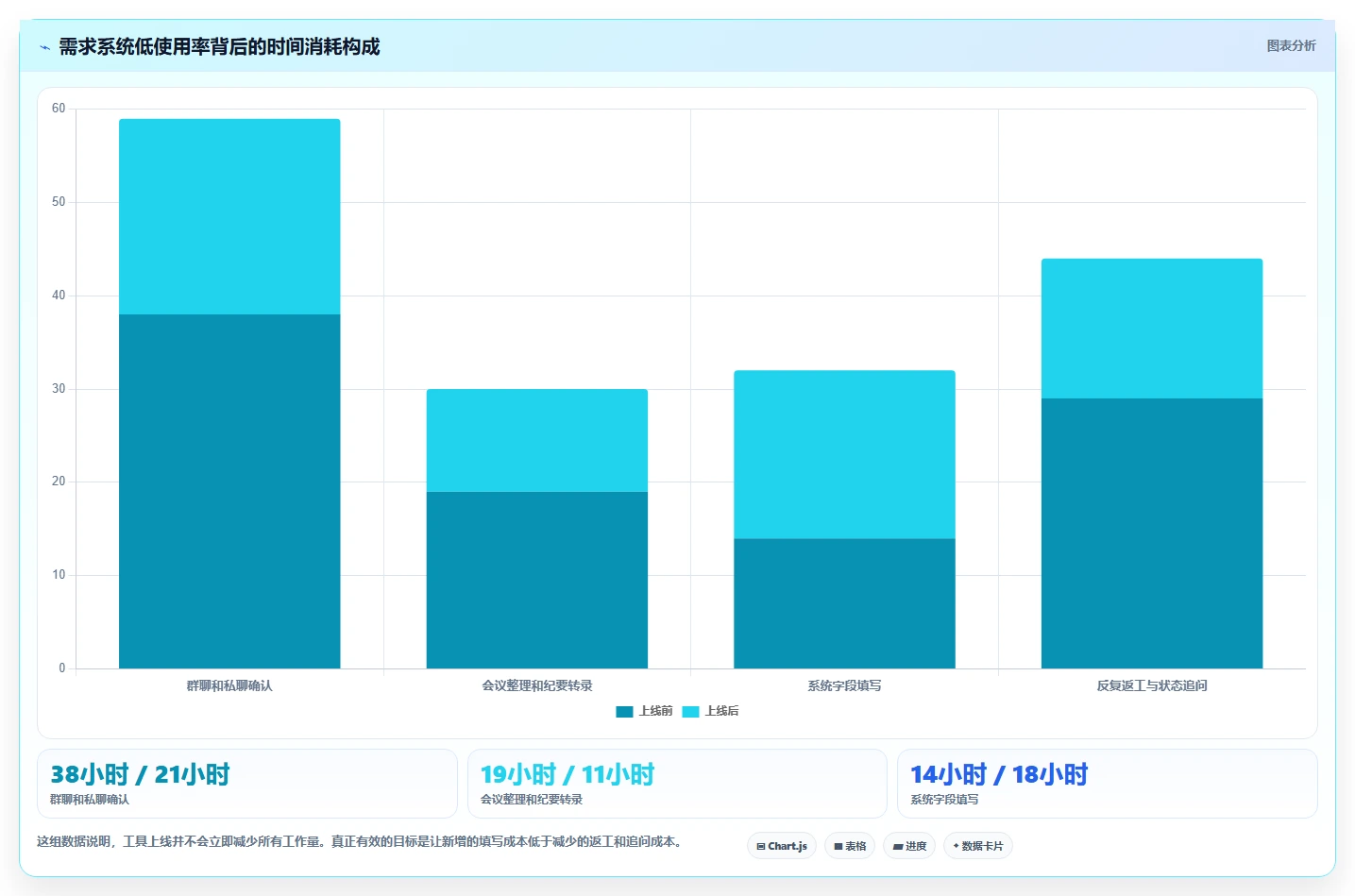Click 系统字段填写 caption in the data card

(x=944, y=800)
